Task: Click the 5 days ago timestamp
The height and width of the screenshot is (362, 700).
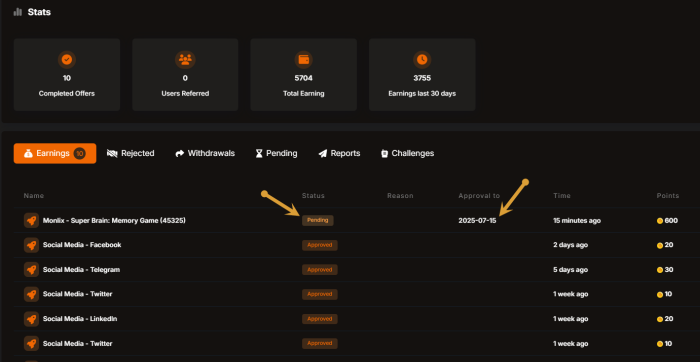Action: coord(571,270)
